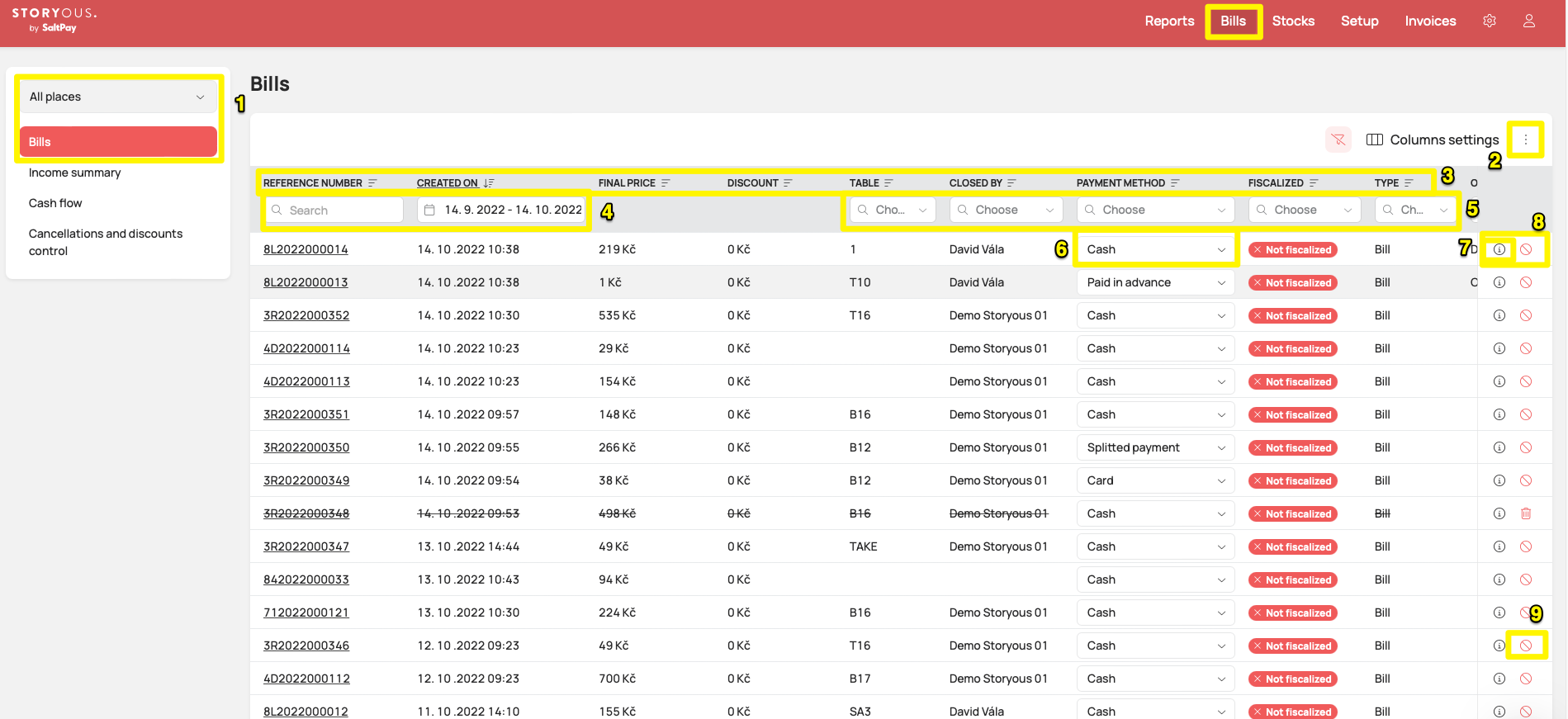Open the Reports tab
This screenshot has width=1568, height=719.
[1169, 21]
